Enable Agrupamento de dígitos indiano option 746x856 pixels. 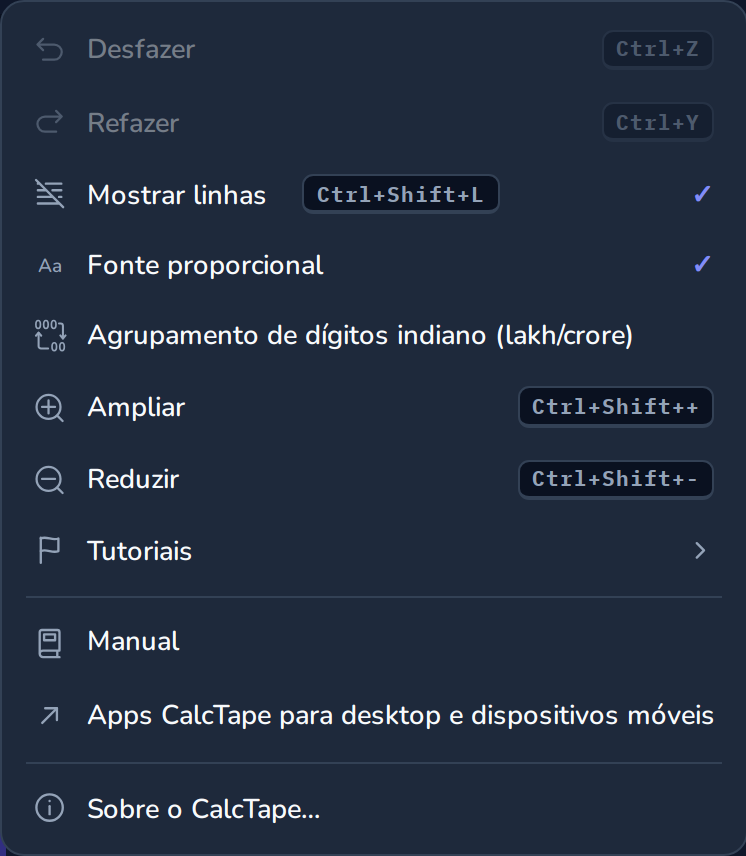click(x=373, y=336)
